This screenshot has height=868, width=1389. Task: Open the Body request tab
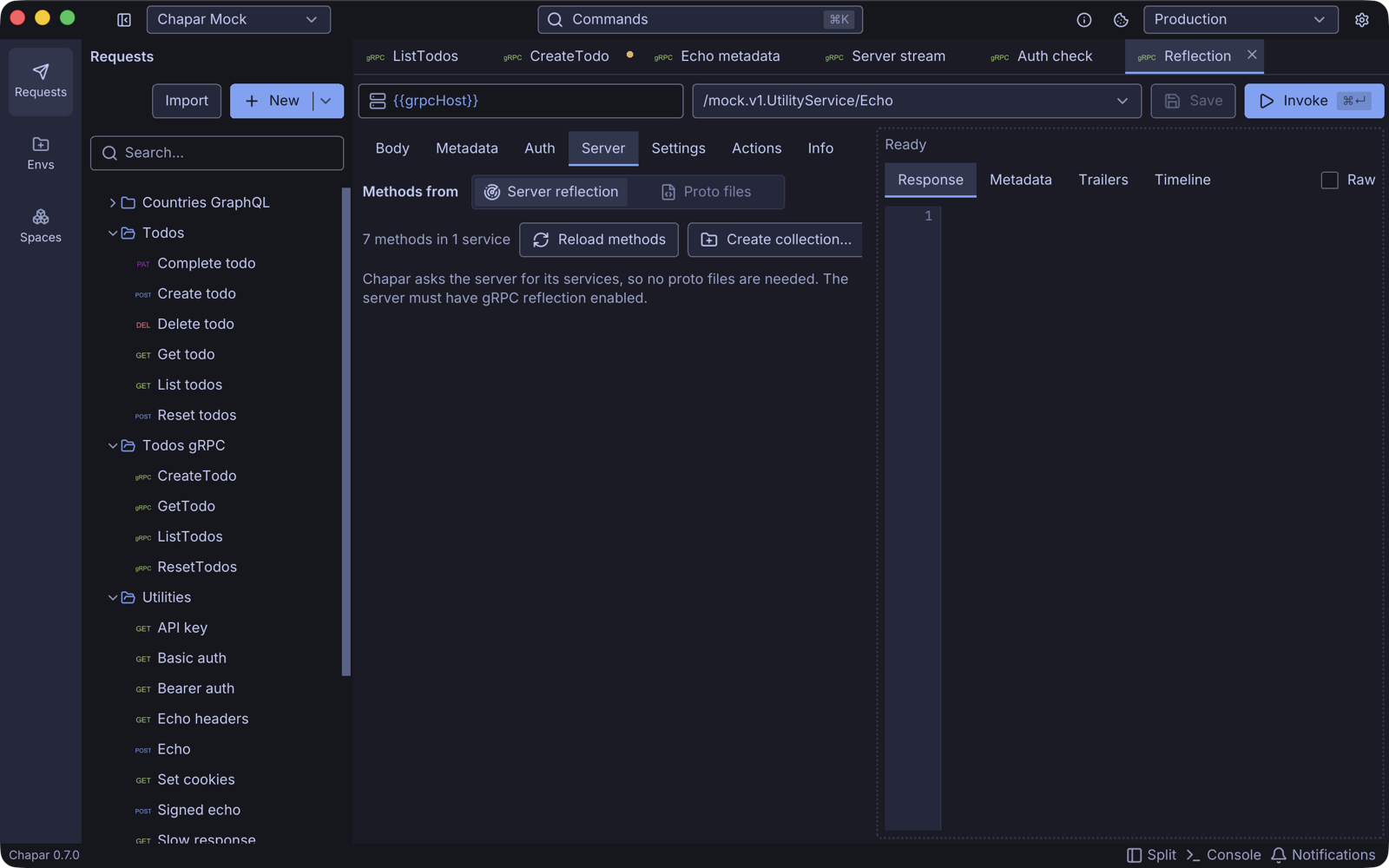point(392,148)
